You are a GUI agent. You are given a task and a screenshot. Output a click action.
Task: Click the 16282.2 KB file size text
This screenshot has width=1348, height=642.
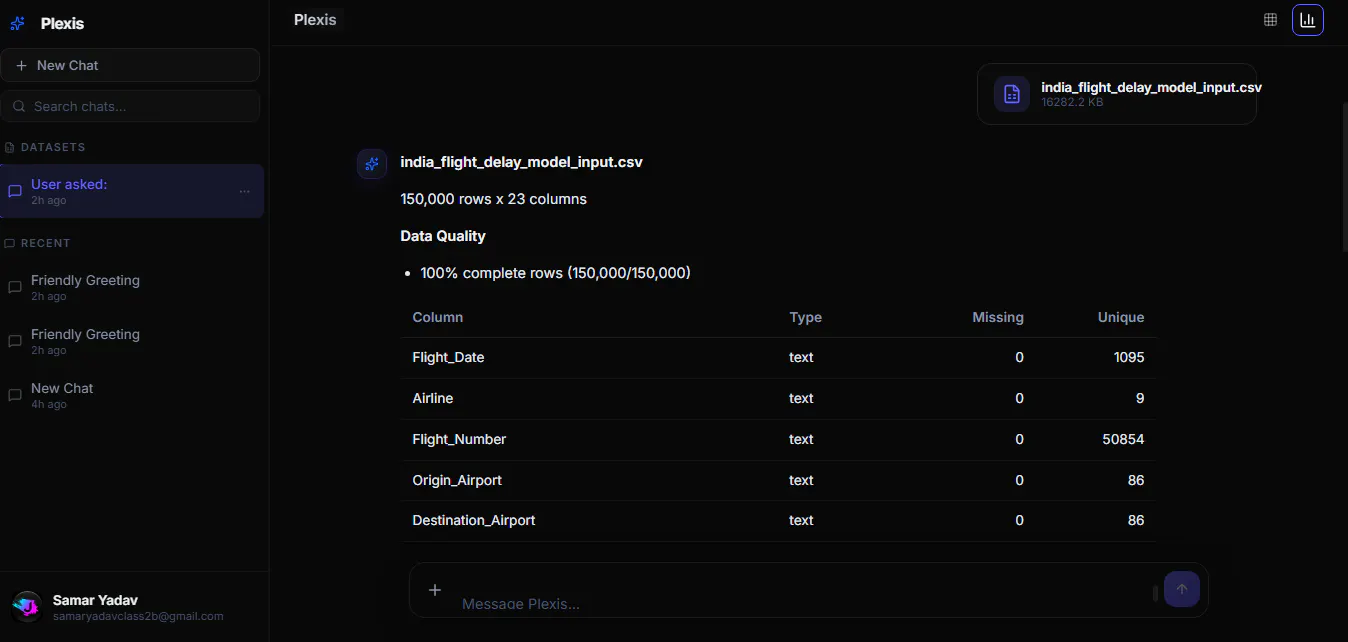(x=1072, y=102)
